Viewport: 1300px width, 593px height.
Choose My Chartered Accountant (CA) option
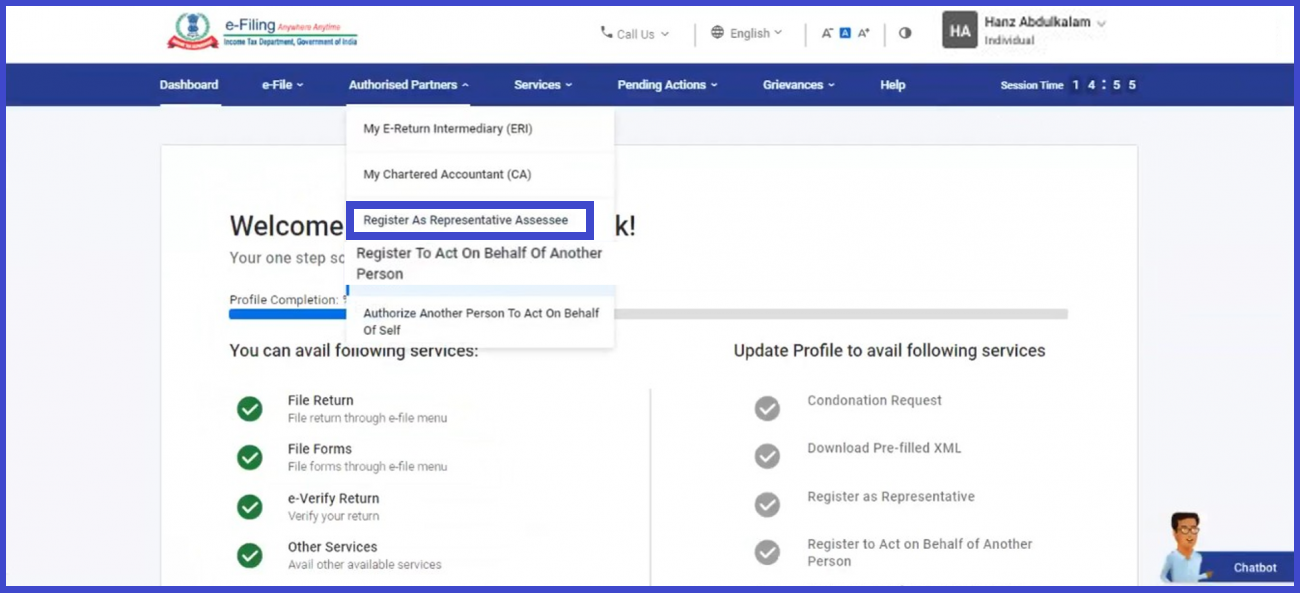pyautogui.click(x=447, y=174)
